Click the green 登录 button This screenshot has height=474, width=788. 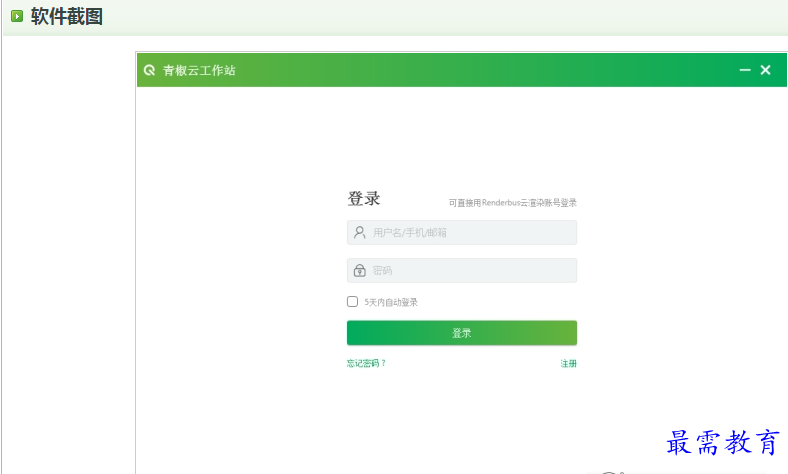pyautogui.click(x=462, y=333)
